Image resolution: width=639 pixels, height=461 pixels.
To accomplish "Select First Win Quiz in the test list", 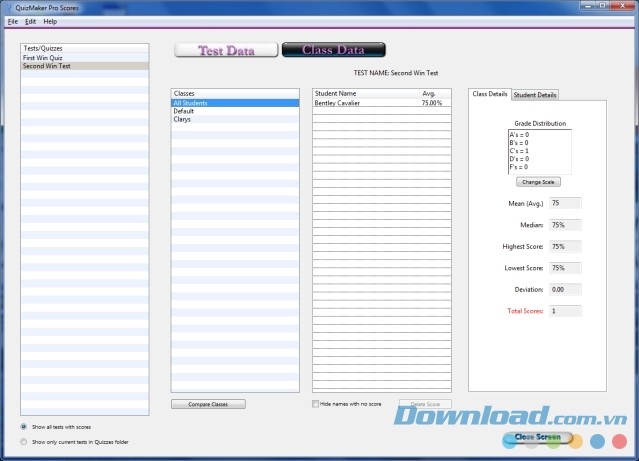I will coord(42,58).
